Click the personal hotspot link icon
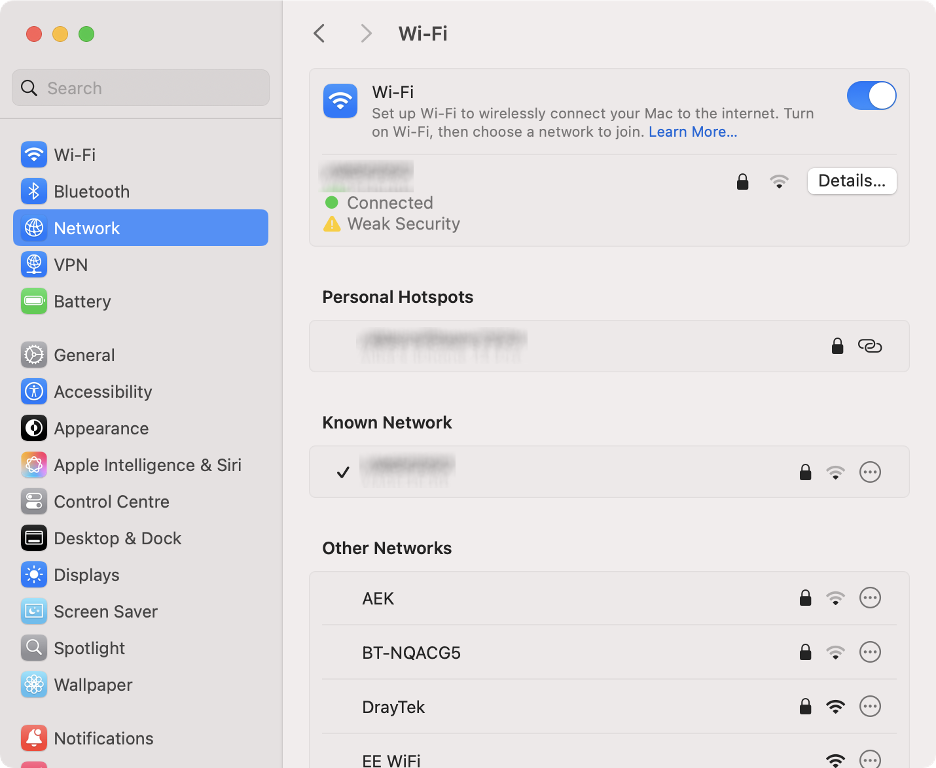 [x=870, y=346]
